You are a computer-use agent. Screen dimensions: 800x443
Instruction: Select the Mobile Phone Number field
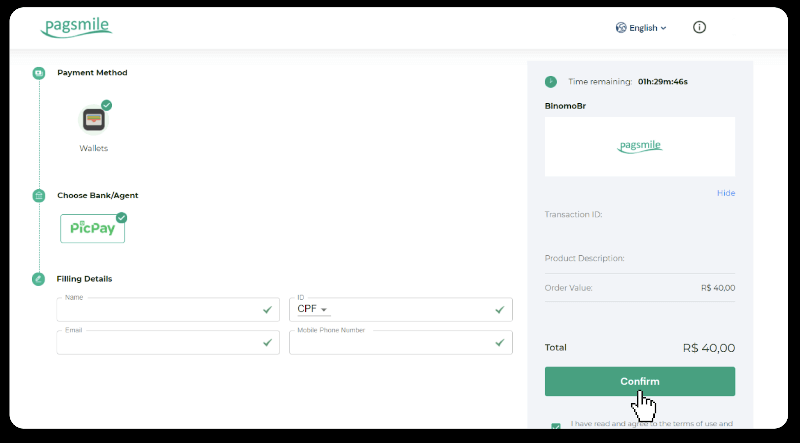pyautogui.click(x=390, y=343)
